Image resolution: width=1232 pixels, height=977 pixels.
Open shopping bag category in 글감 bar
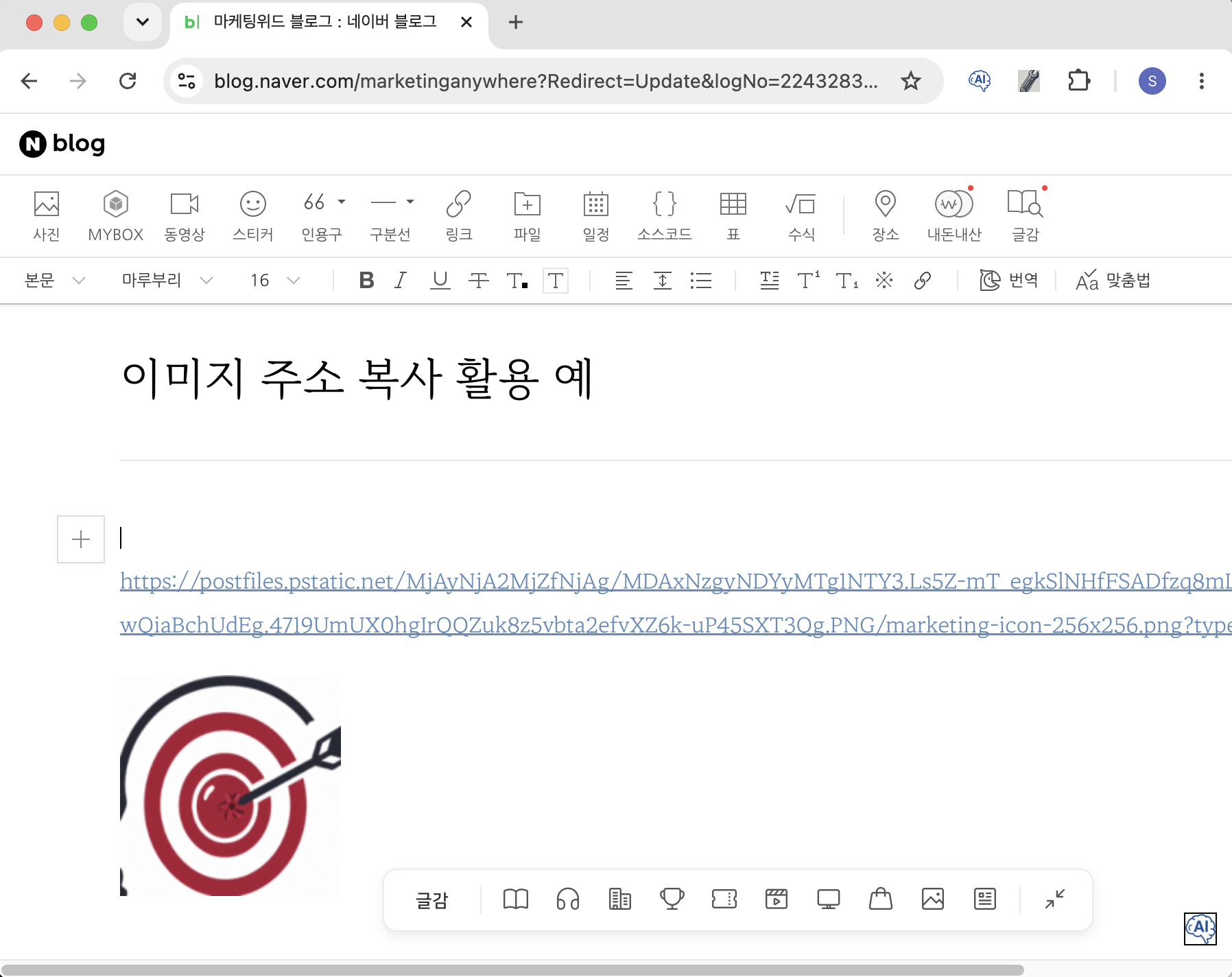[x=881, y=899]
